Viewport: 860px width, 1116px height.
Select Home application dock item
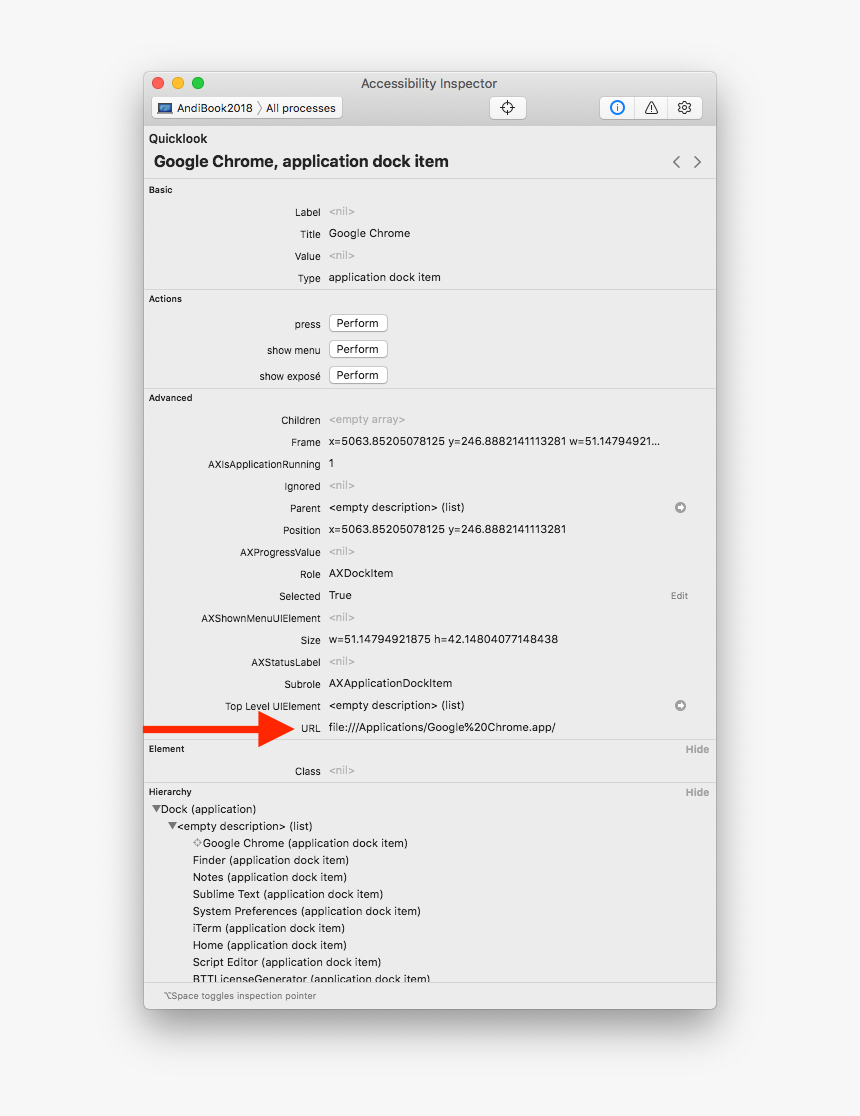coord(270,946)
